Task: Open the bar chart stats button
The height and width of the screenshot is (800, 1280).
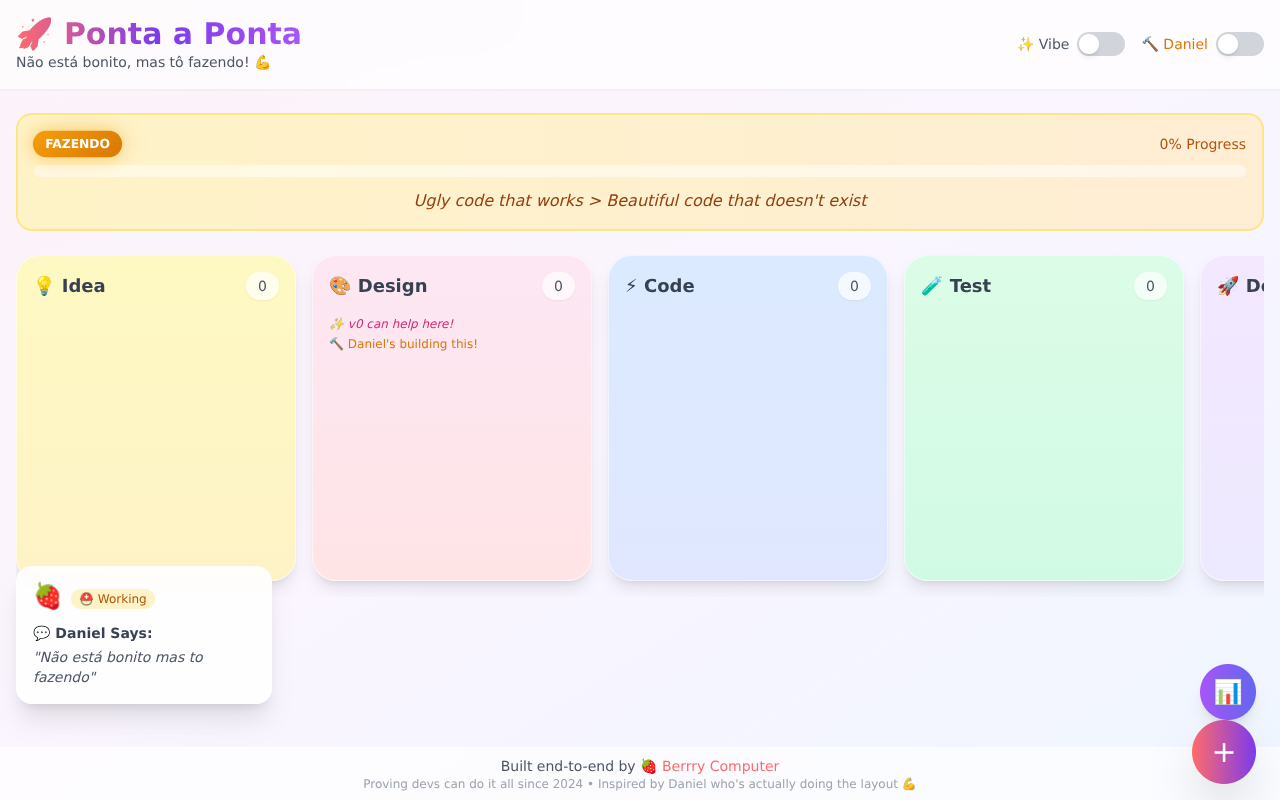Action: (1227, 692)
